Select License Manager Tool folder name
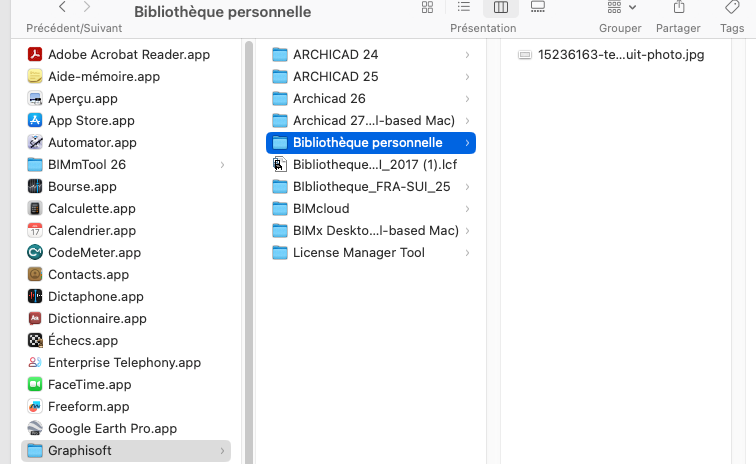Image resolution: width=756 pixels, height=464 pixels. pos(359,252)
